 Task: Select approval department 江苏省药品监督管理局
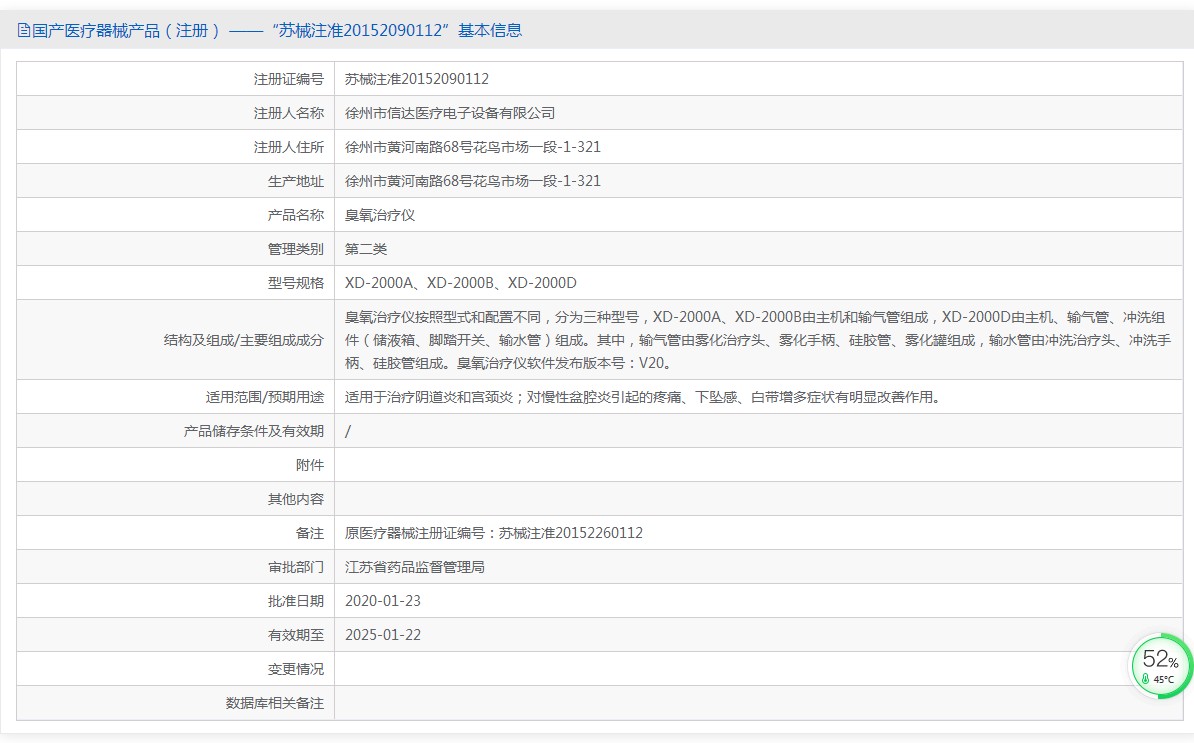[x=415, y=567]
